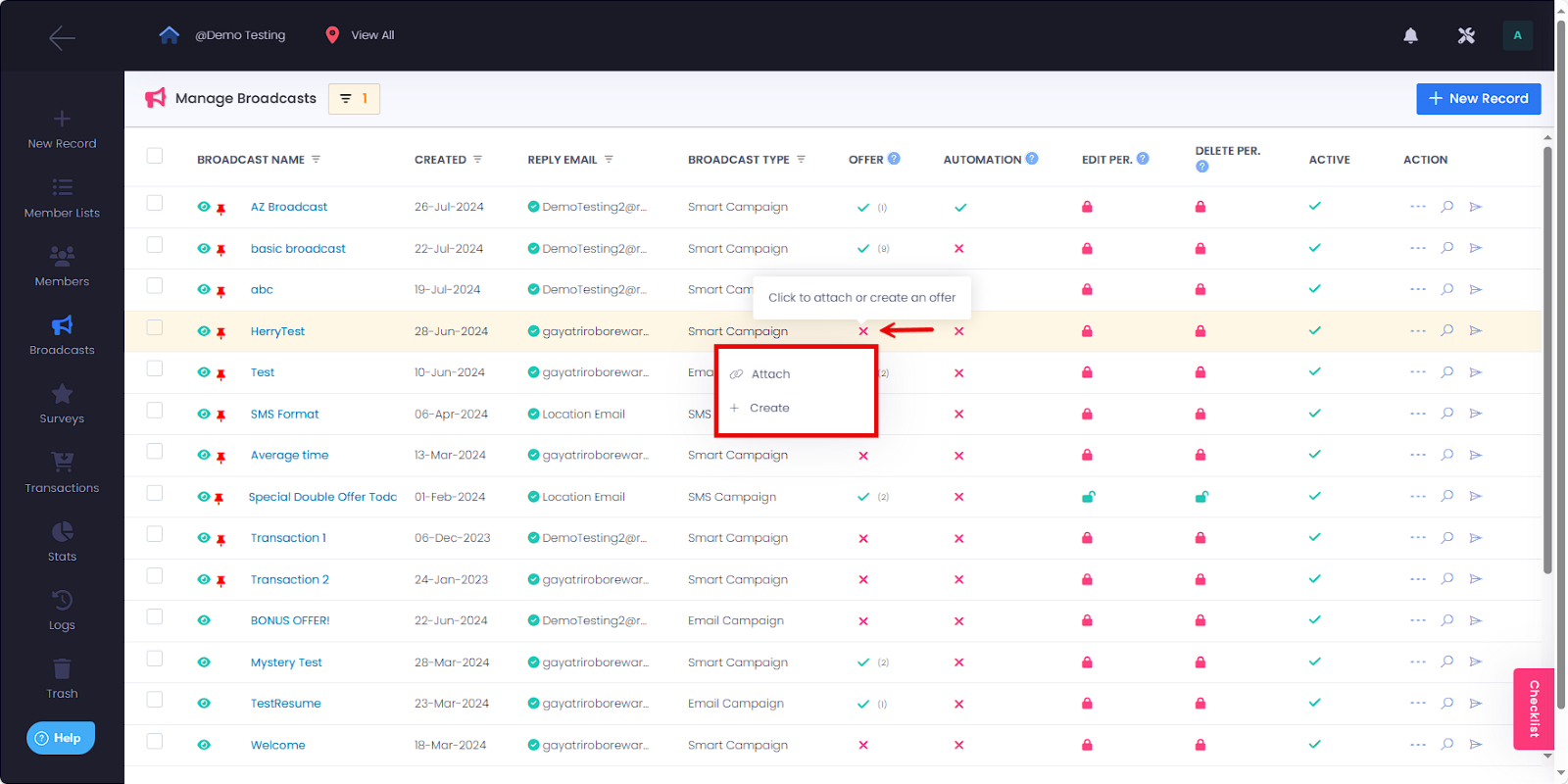This screenshot has height=784, width=1568.
Task: Check the SMS Format row checkbox
Action: [x=154, y=410]
